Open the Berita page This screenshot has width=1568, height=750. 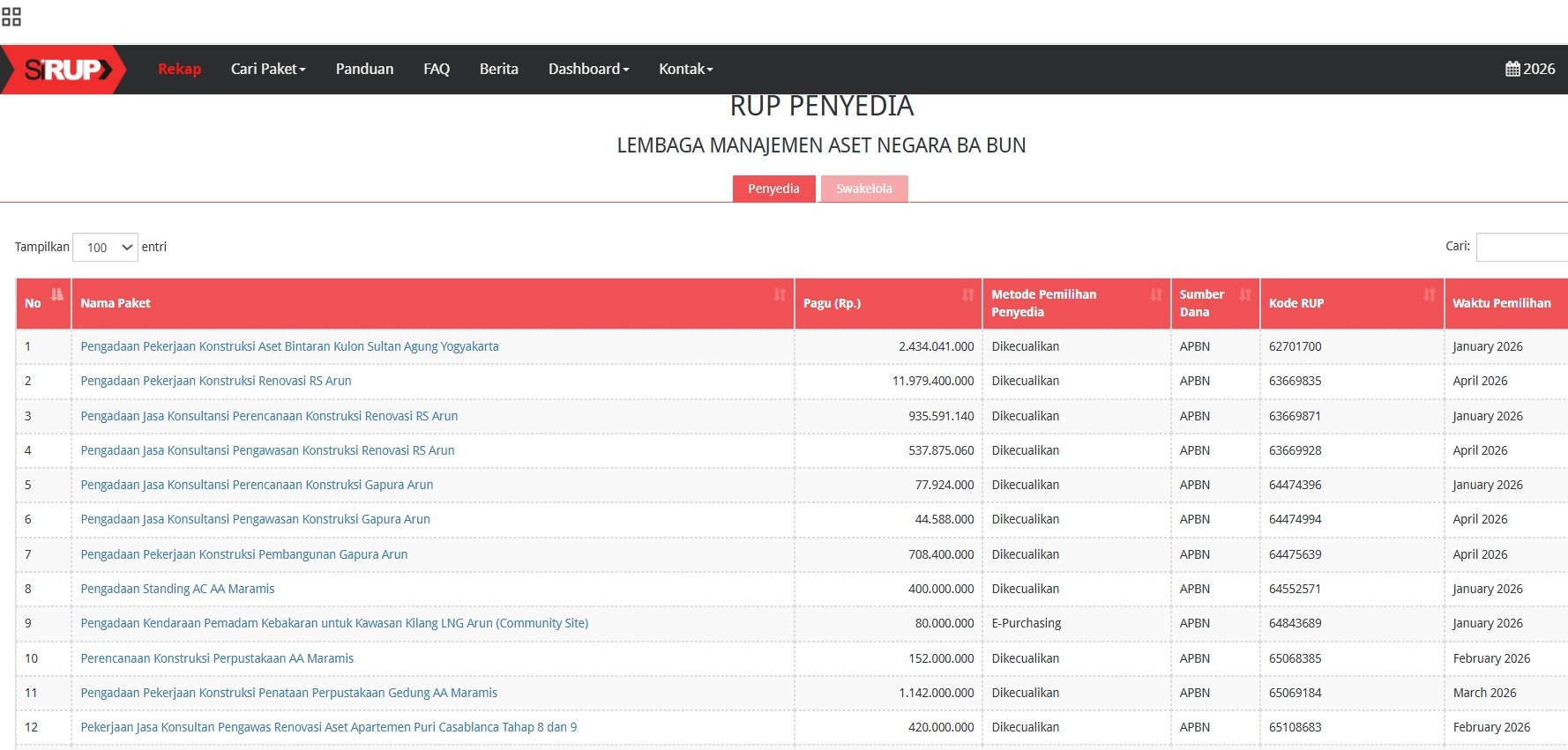498,69
